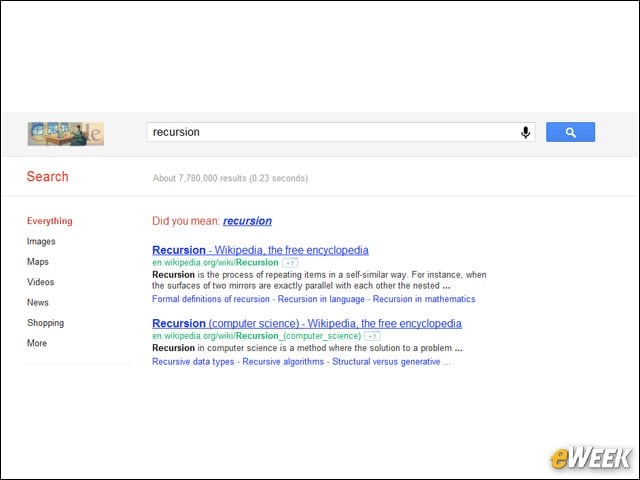Click inside the recursion search field

[x=333, y=132]
